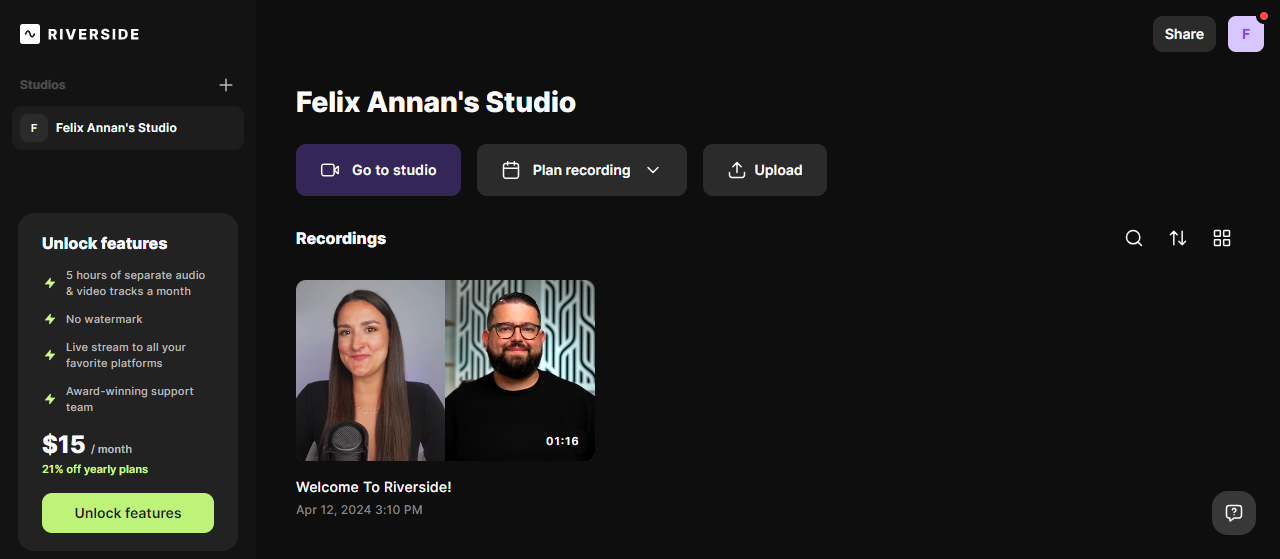Switch to grid view icon

pyautogui.click(x=1222, y=238)
